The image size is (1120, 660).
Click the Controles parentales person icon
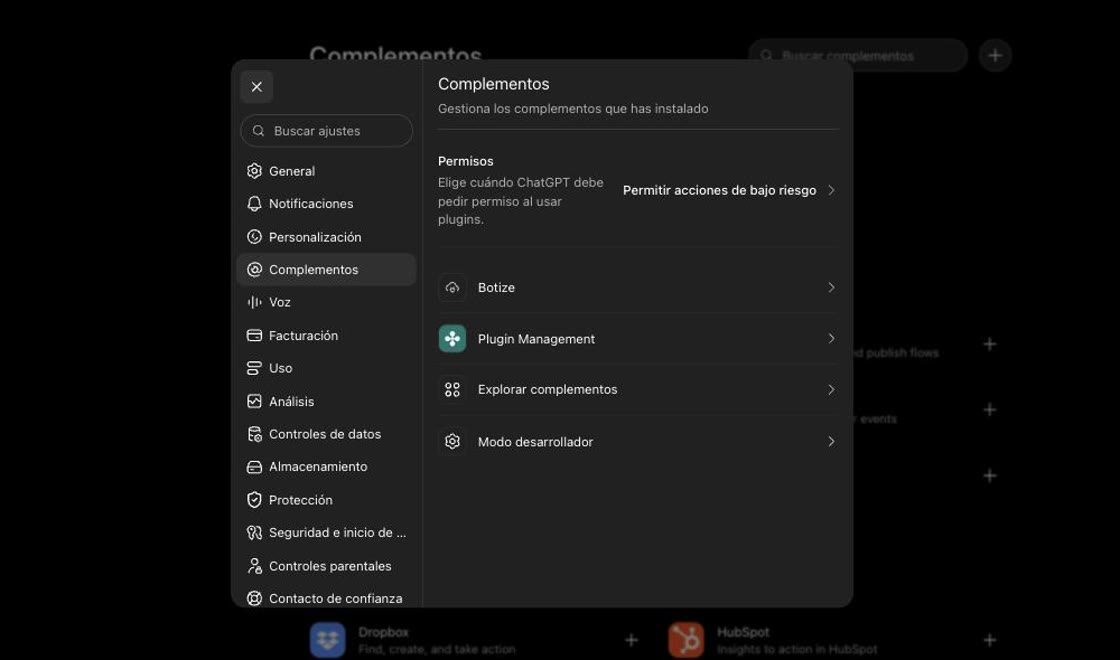tap(254, 566)
